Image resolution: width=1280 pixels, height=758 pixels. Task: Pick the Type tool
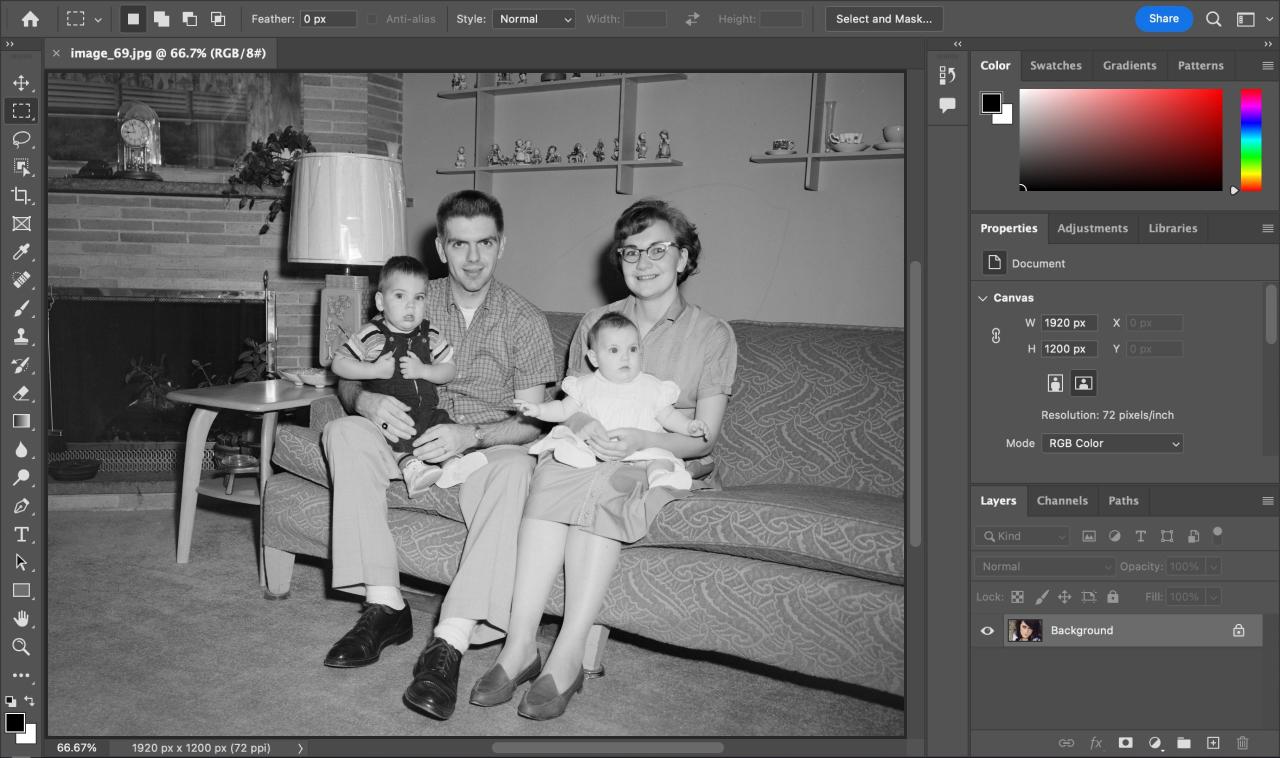click(21, 534)
